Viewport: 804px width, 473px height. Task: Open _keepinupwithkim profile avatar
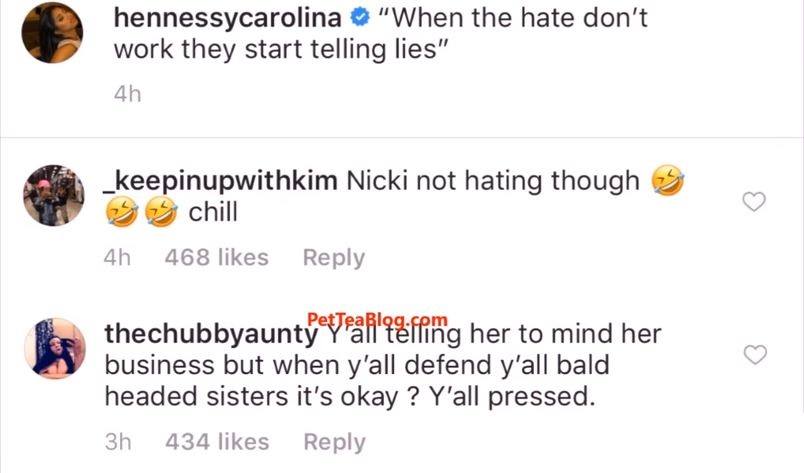pos(54,195)
